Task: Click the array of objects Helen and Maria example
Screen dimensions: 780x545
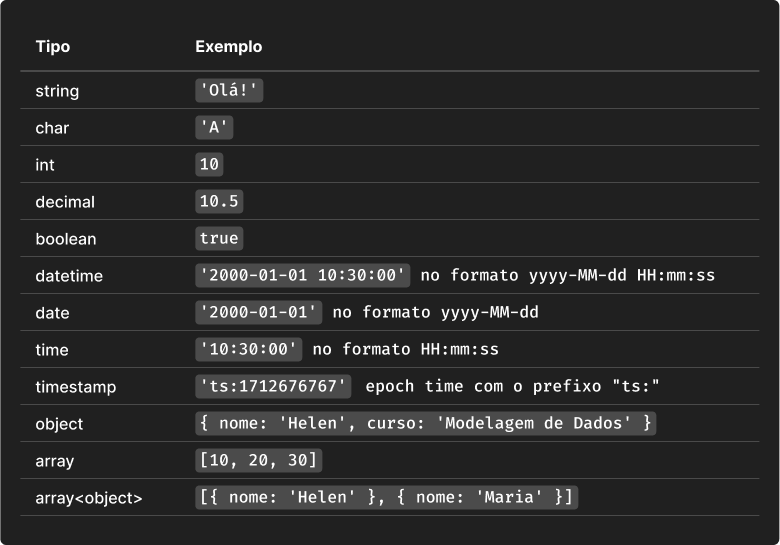Action: tap(386, 497)
